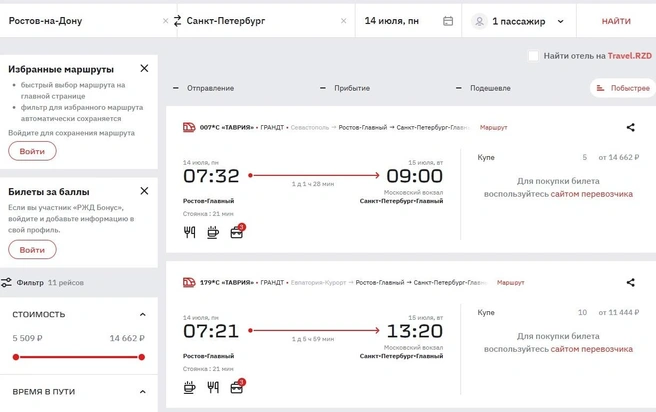Click minimum price slider handle 5 509 ₽
Screen dimensions: 656x412
tap(16, 357)
